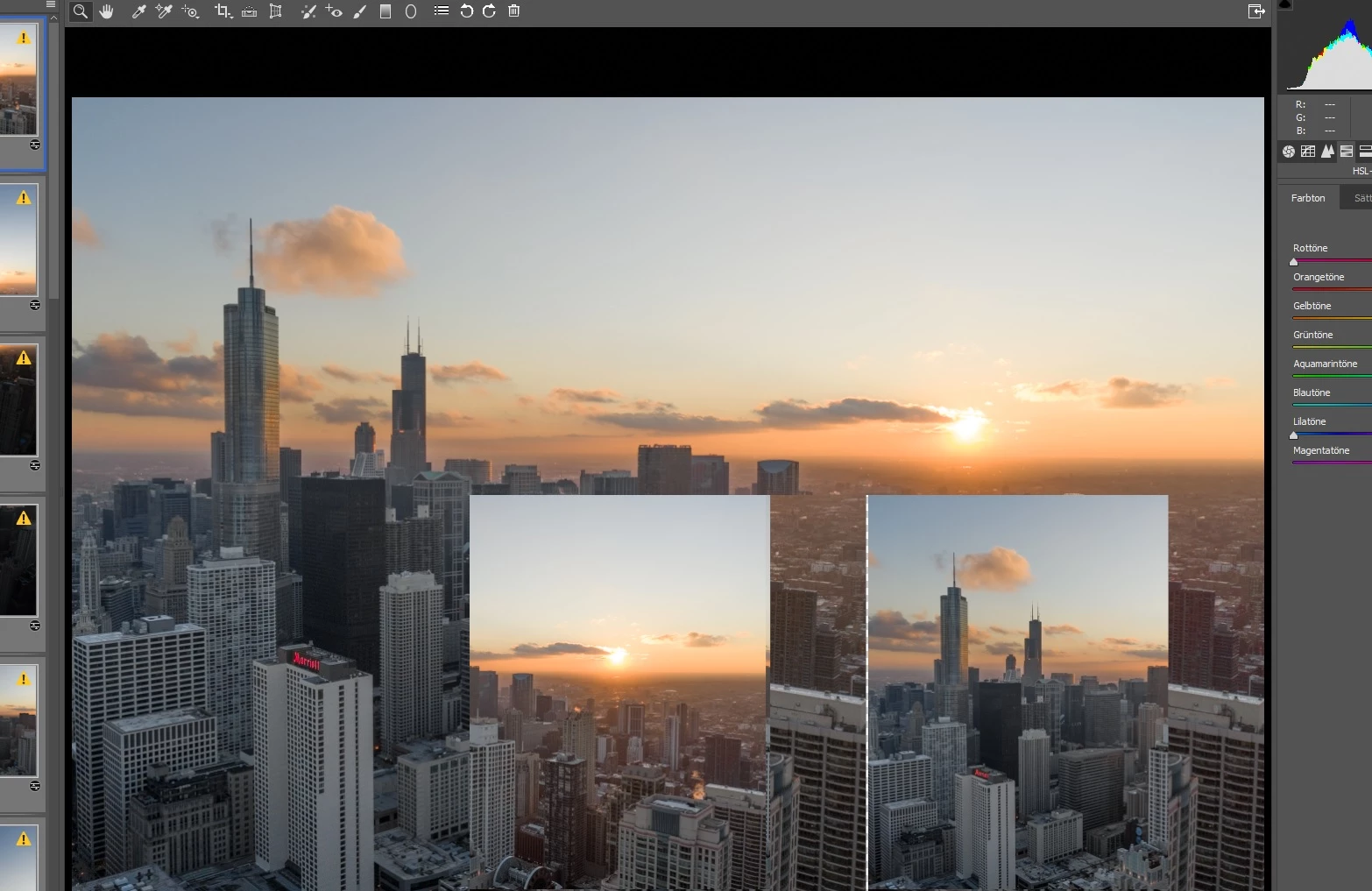
Task: Click settings badge below second thumbnail
Action: 35,305
